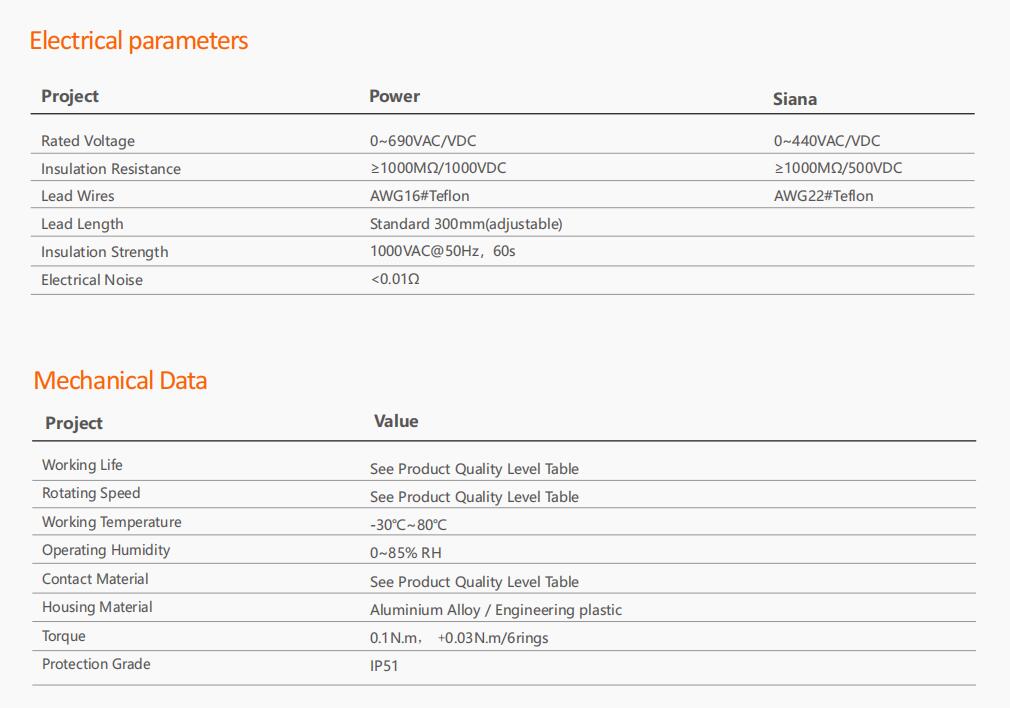Select the value 'AWG16#Teflon'
This screenshot has height=708, width=1010.
(419, 196)
